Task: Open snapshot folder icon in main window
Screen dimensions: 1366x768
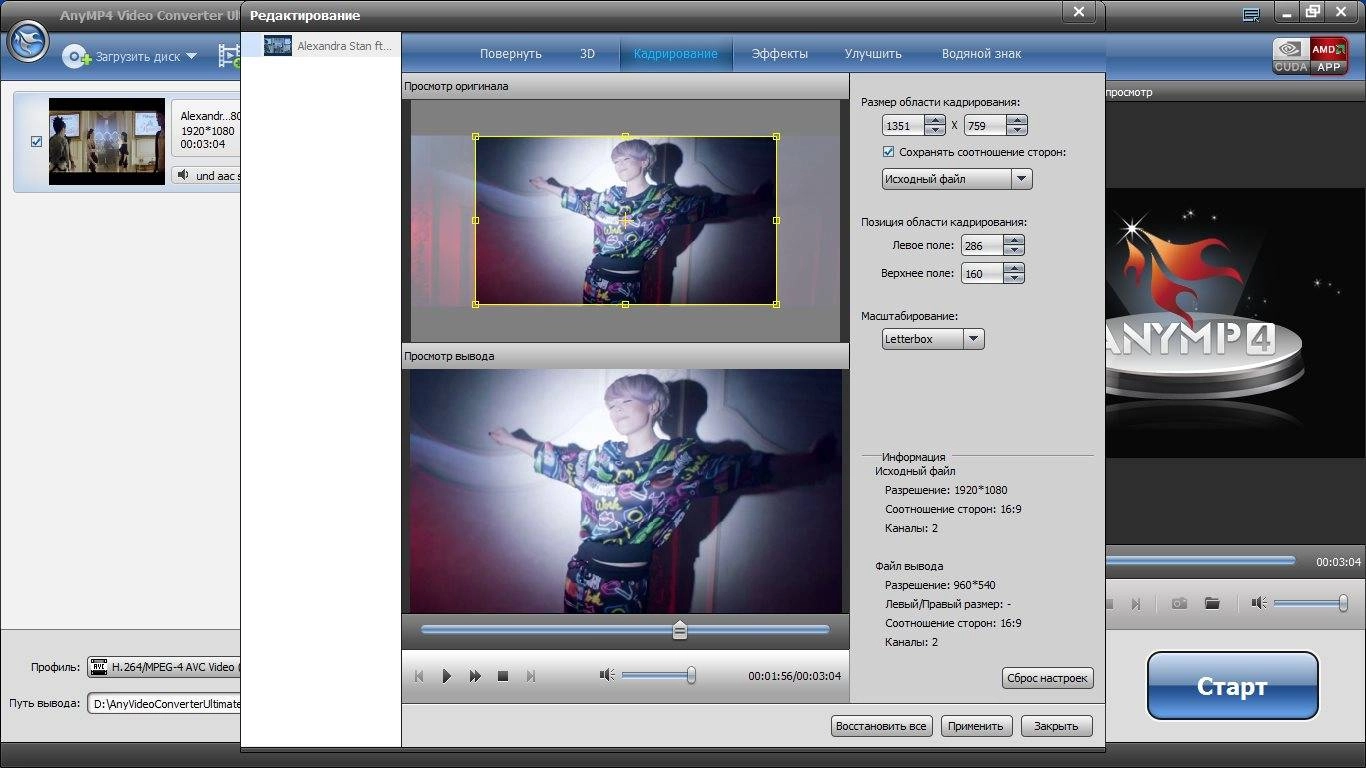Action: point(1212,603)
